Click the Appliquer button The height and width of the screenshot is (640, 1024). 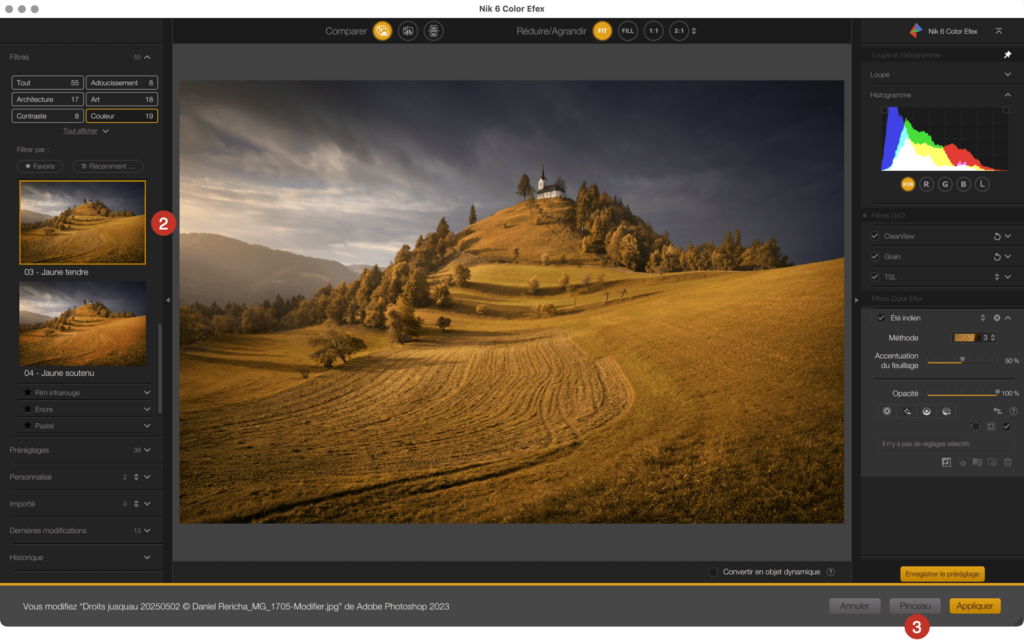(974, 606)
